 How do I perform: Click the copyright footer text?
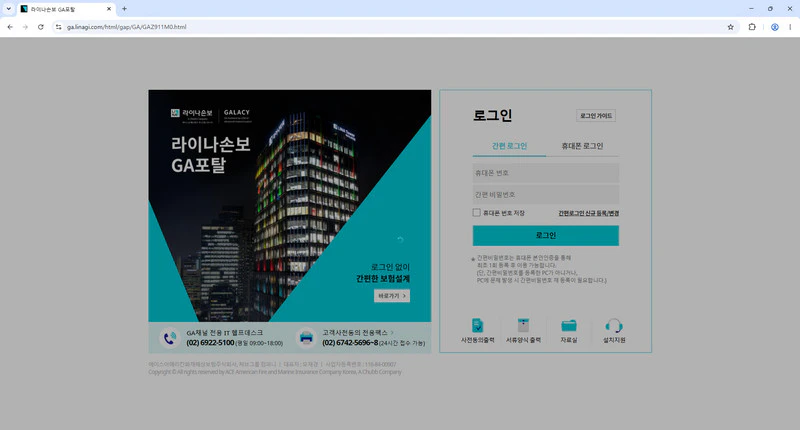pyautogui.click(x=275, y=372)
